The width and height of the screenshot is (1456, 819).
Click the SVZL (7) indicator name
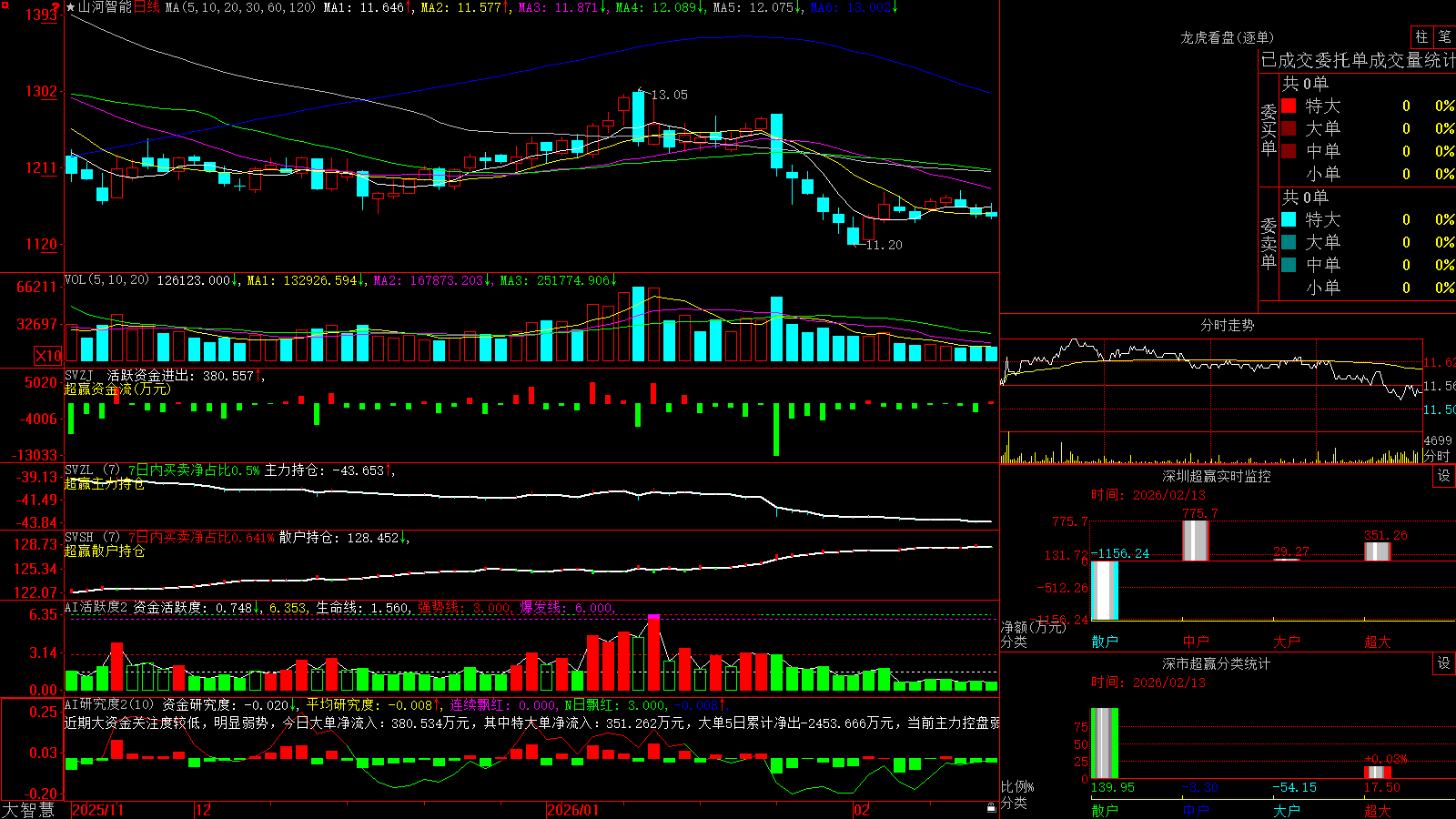93,470
